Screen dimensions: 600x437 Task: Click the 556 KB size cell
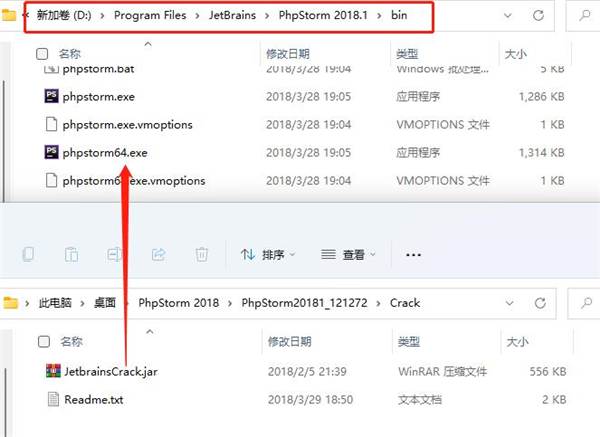pos(548,371)
